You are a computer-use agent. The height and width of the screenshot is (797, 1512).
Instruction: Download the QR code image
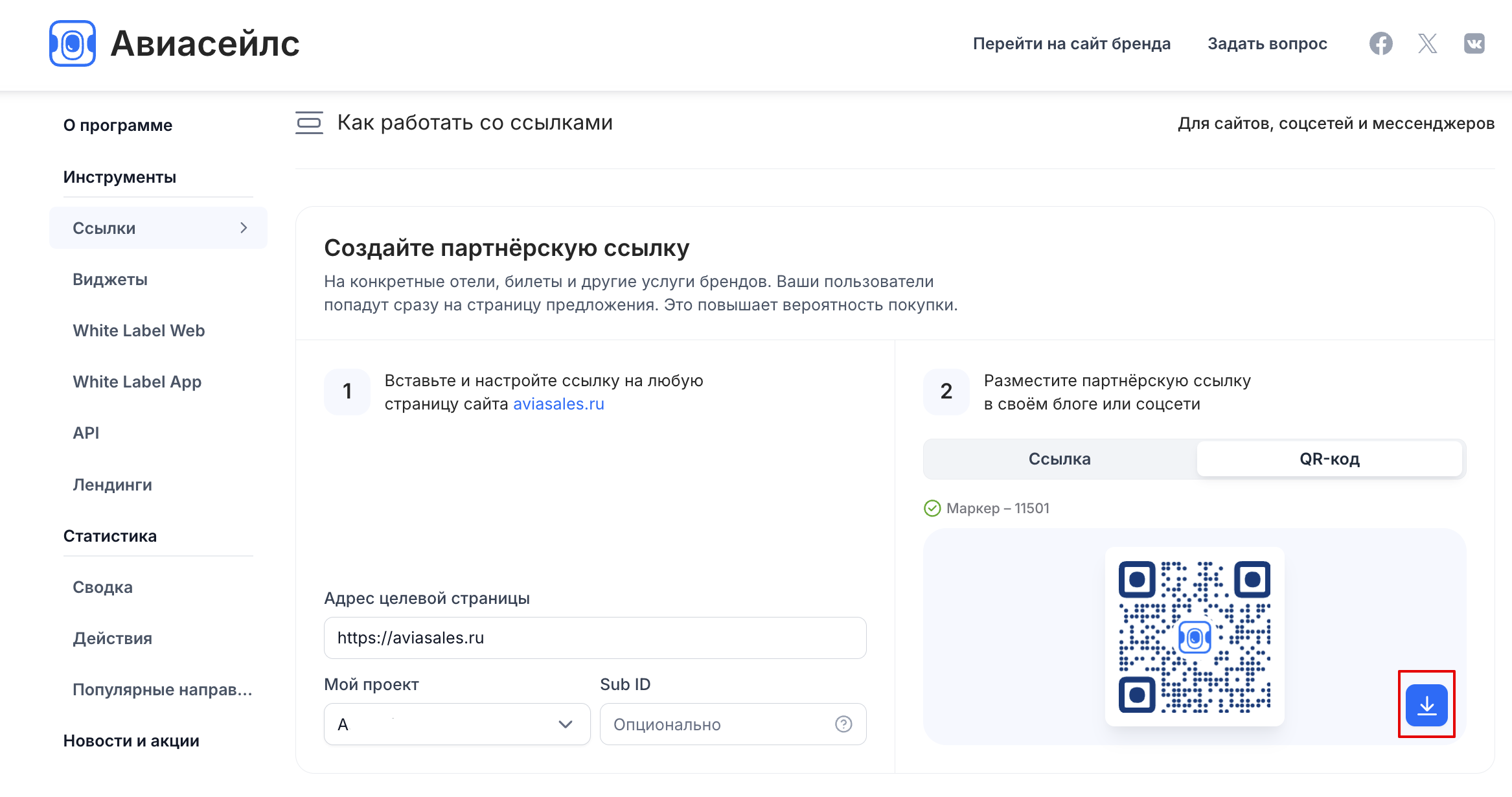1426,705
